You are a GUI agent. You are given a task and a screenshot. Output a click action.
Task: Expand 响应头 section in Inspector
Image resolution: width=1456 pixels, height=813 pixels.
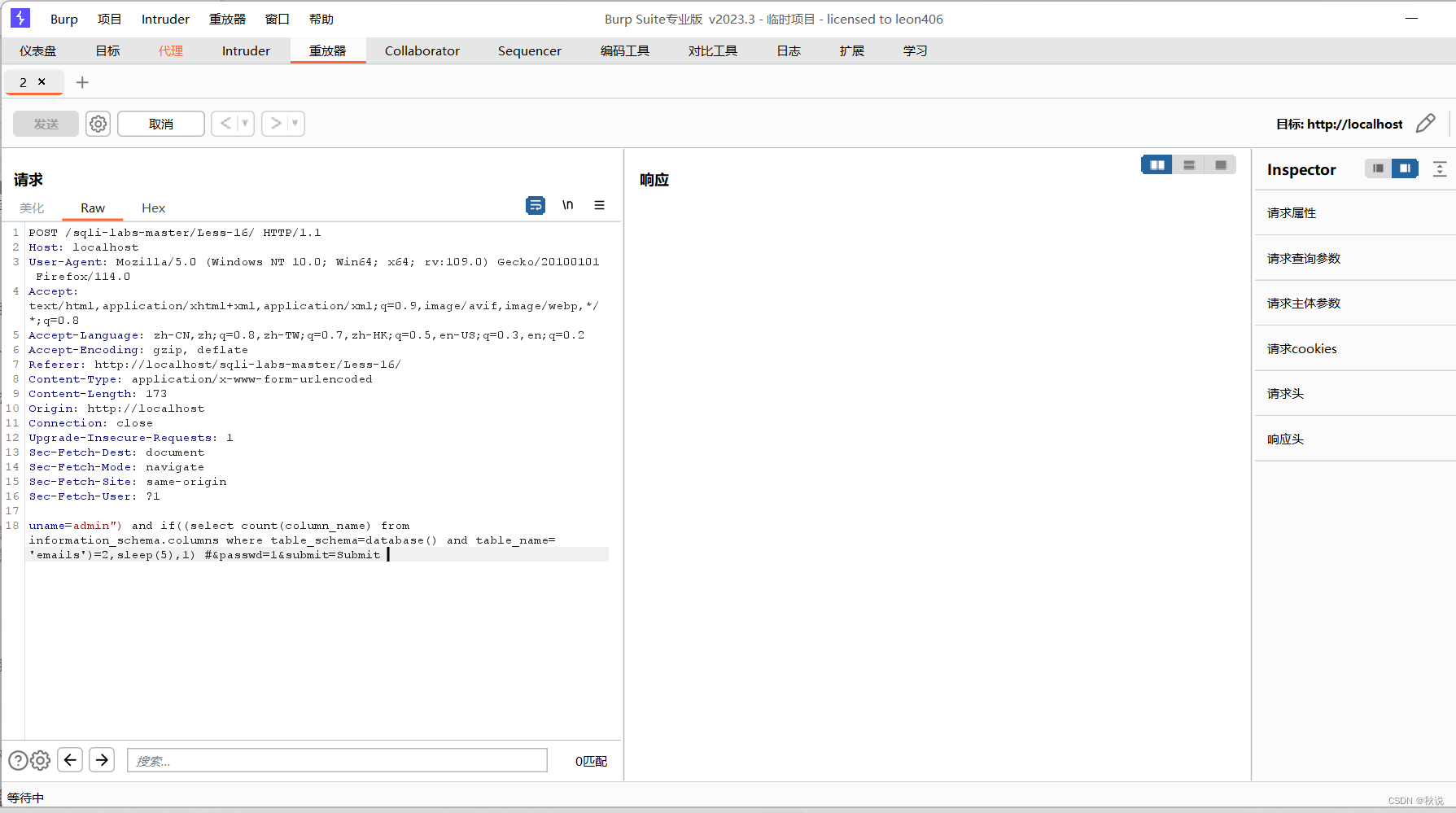(1355, 439)
